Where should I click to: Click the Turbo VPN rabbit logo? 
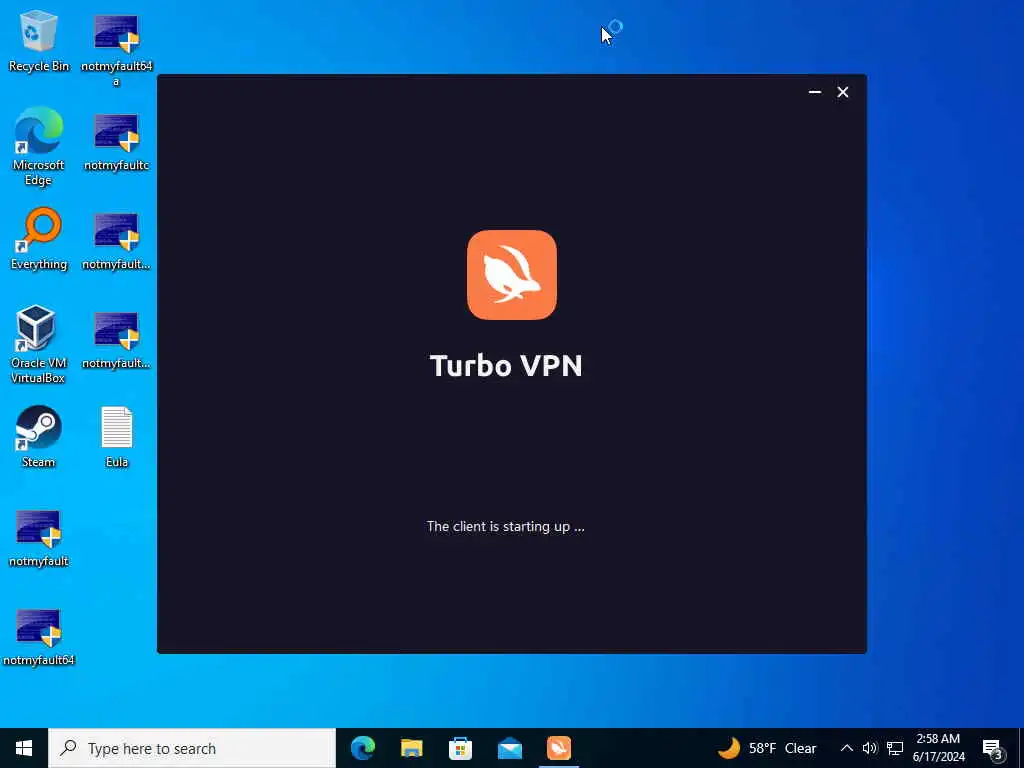click(511, 274)
